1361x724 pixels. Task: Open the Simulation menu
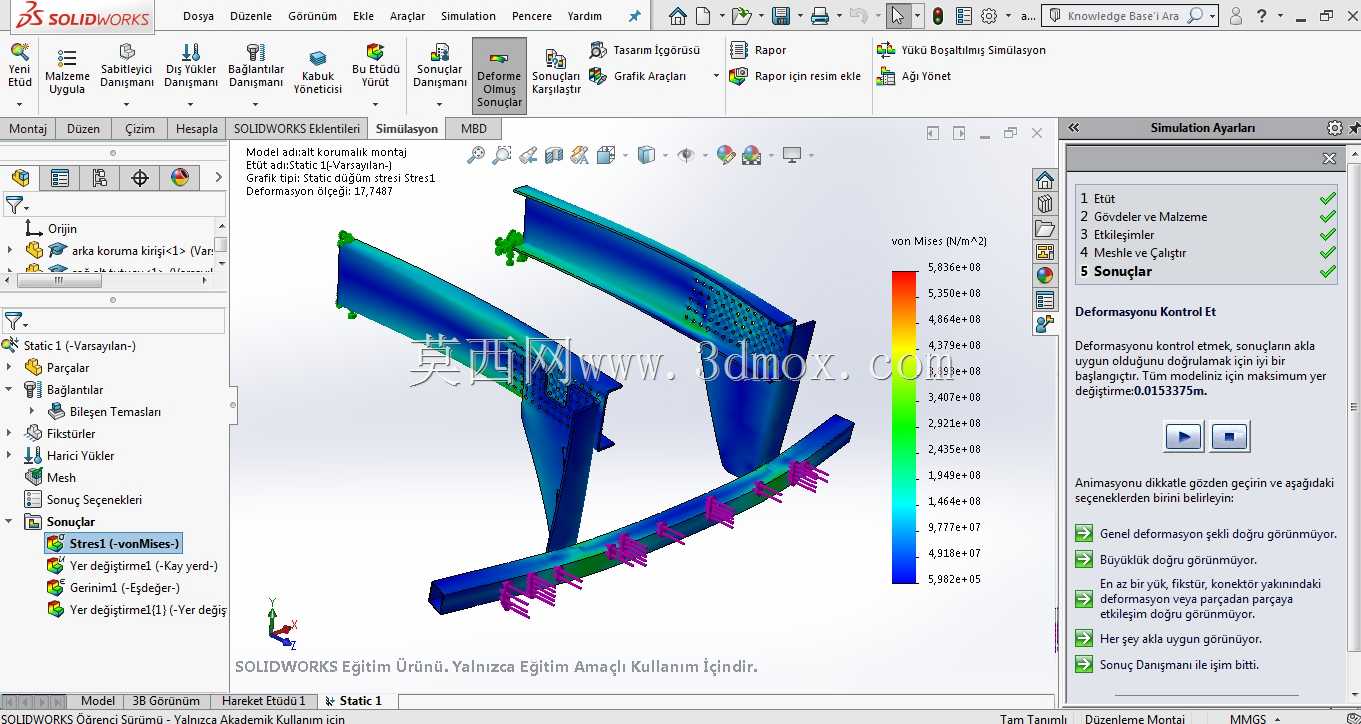coord(468,16)
